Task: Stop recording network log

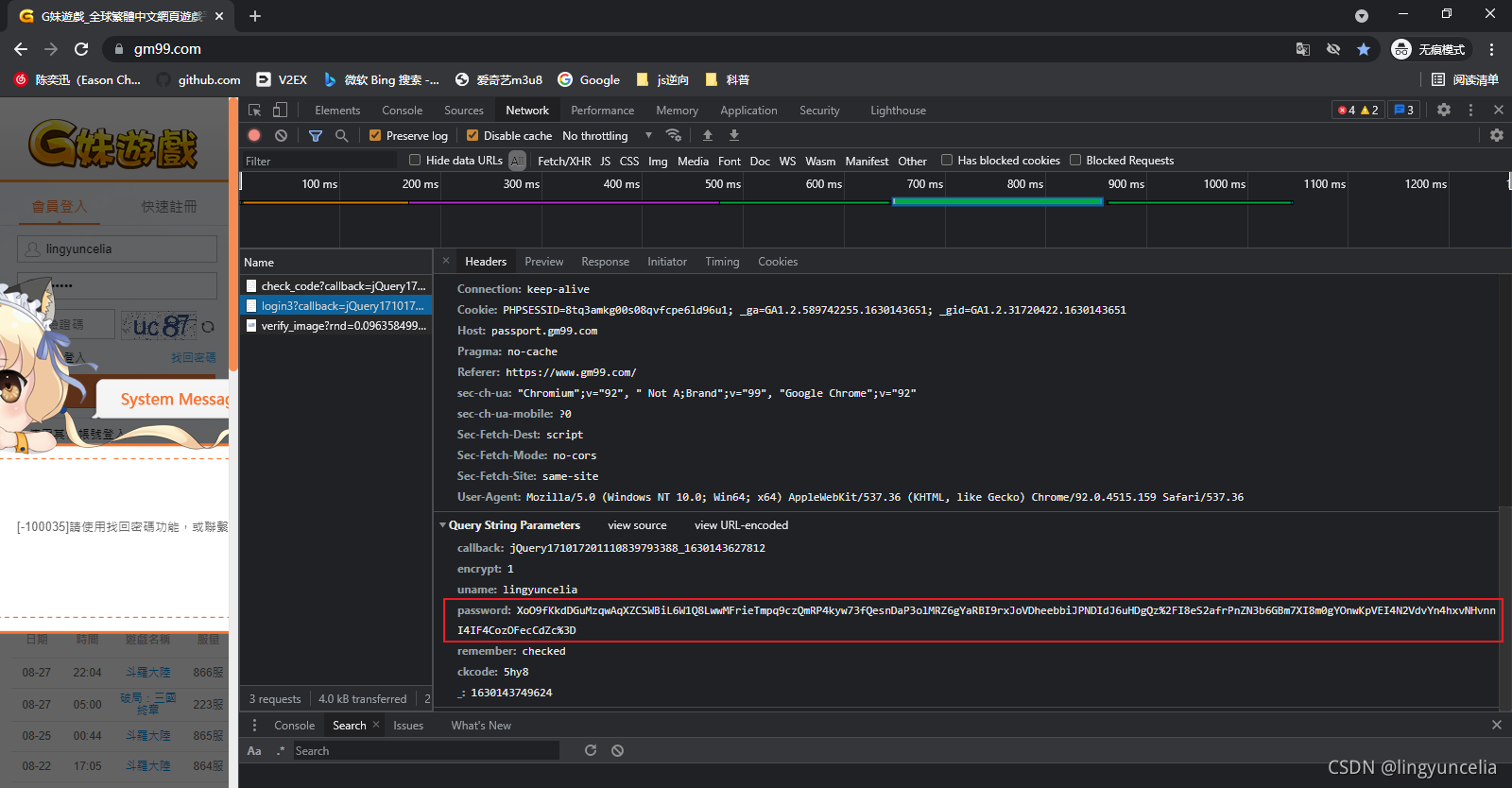Action: (254, 136)
